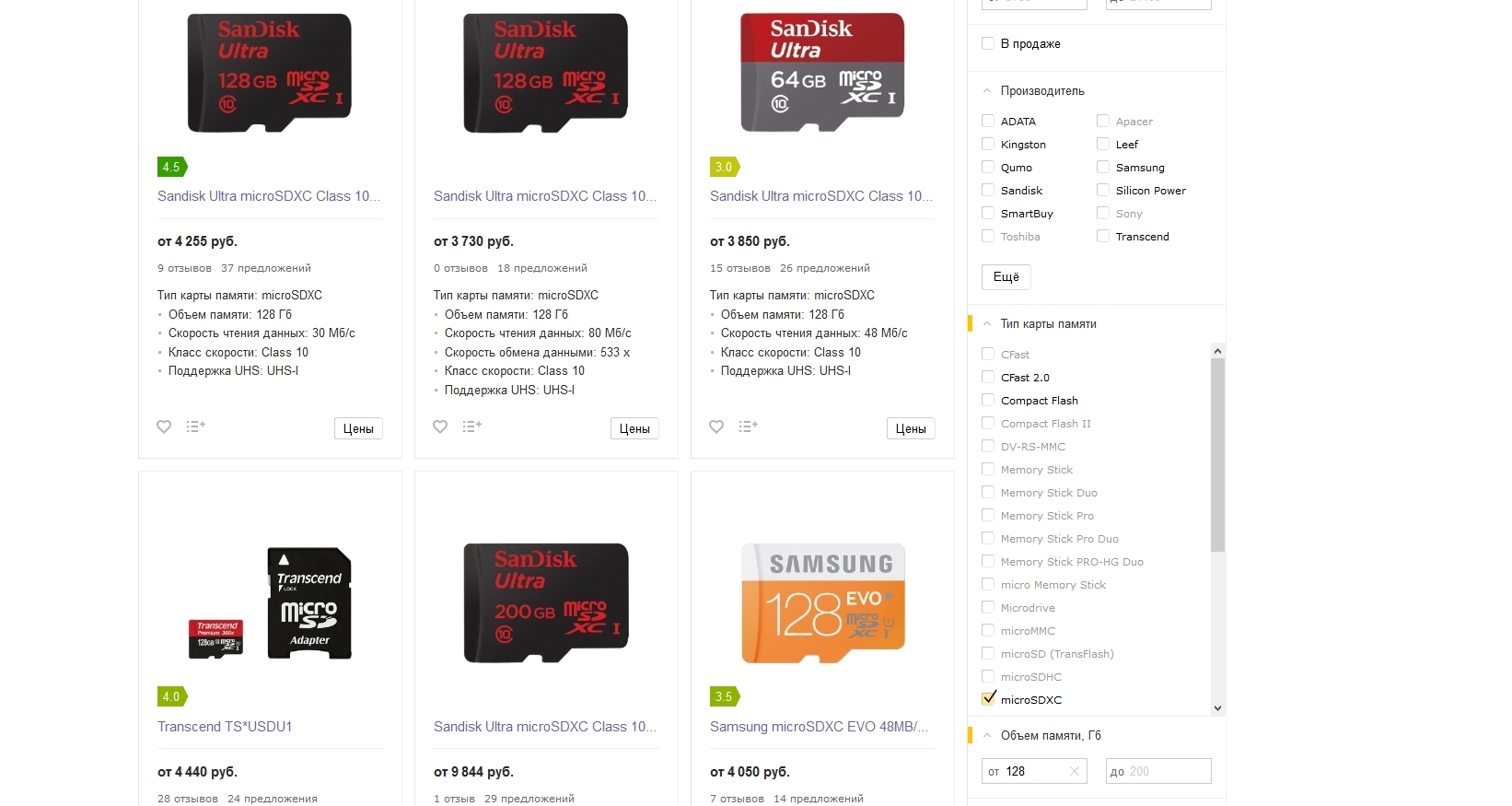Screen dimensions: 1512x806
Task: Check the Samsung manufacturer filter
Action: click(1103, 167)
